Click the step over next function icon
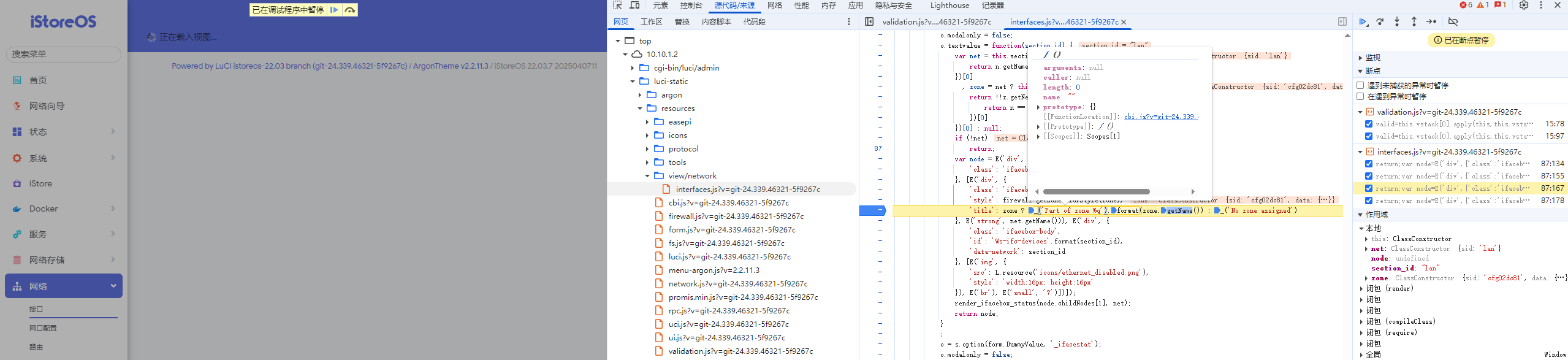 click(x=1380, y=21)
